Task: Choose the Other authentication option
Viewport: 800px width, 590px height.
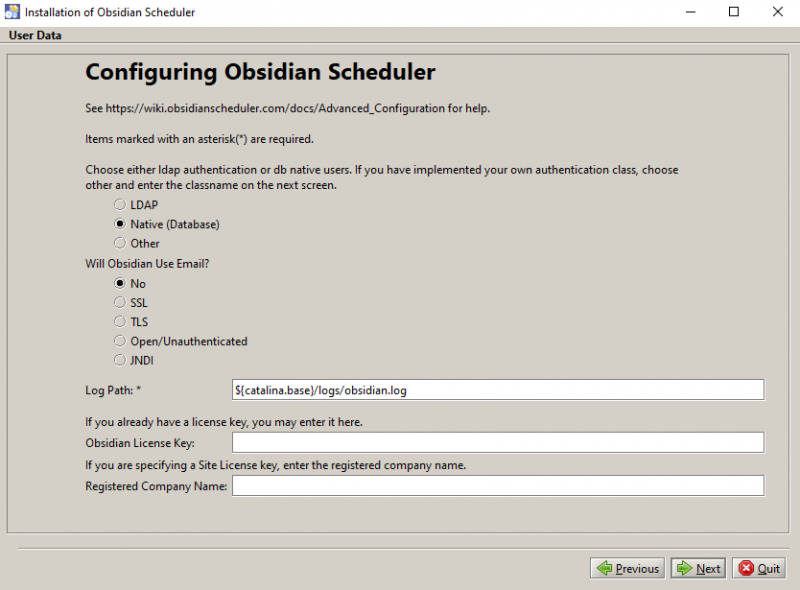Action: pos(120,243)
